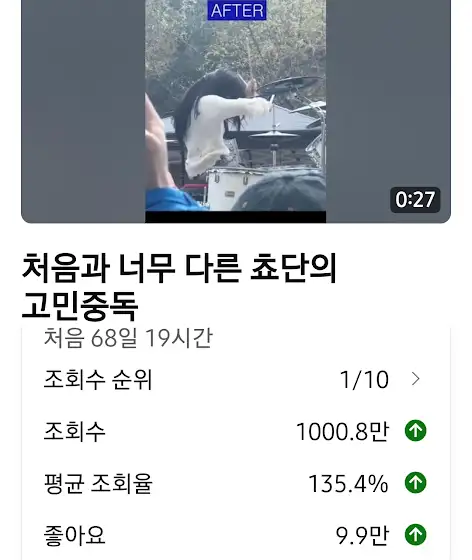Image resolution: width=472 pixels, height=560 pixels.
Task: Open the 조회수 순위 row
Action: coord(236,379)
